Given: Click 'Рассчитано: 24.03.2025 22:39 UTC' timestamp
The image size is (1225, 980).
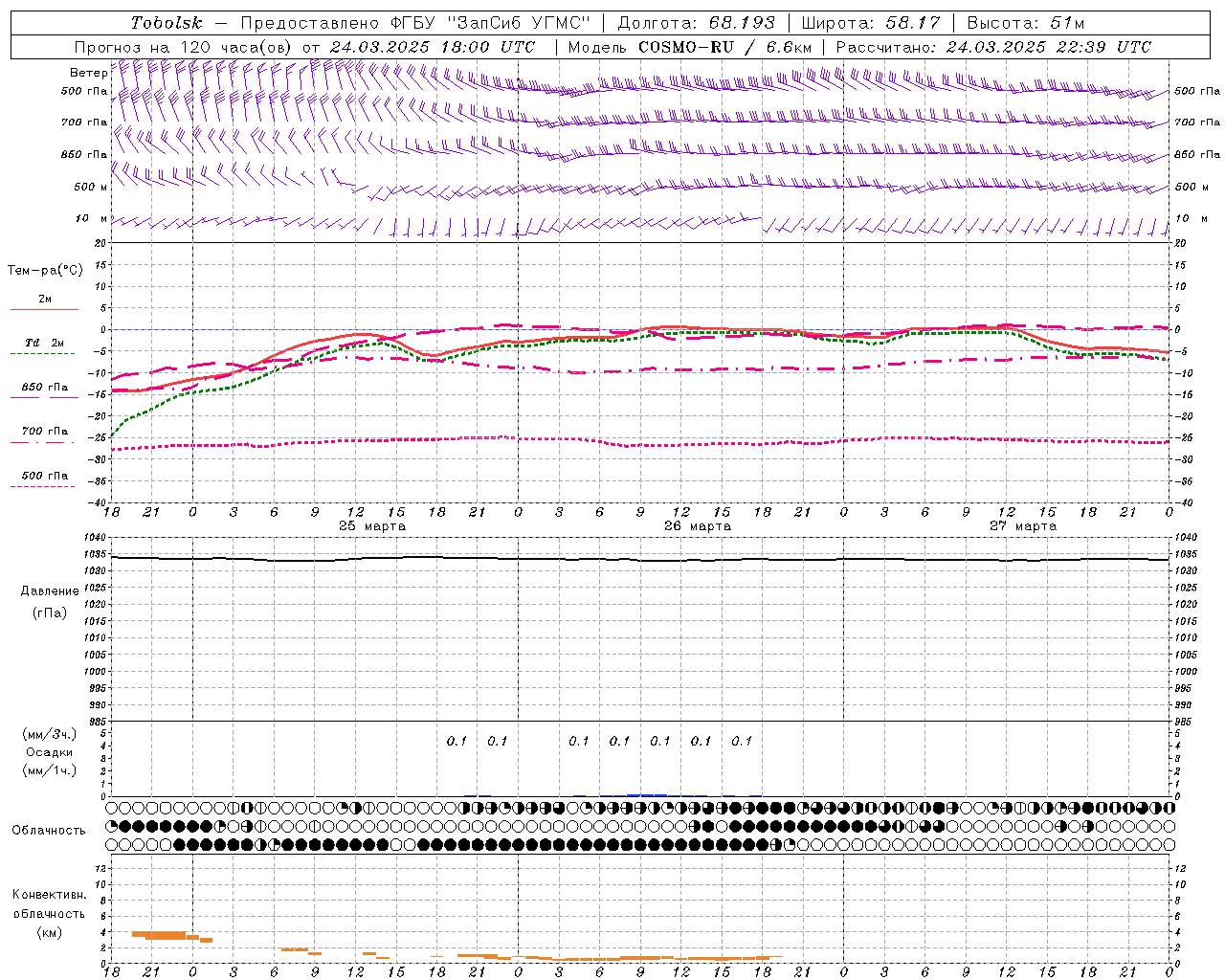Looking at the screenshot, I should [x=993, y=47].
